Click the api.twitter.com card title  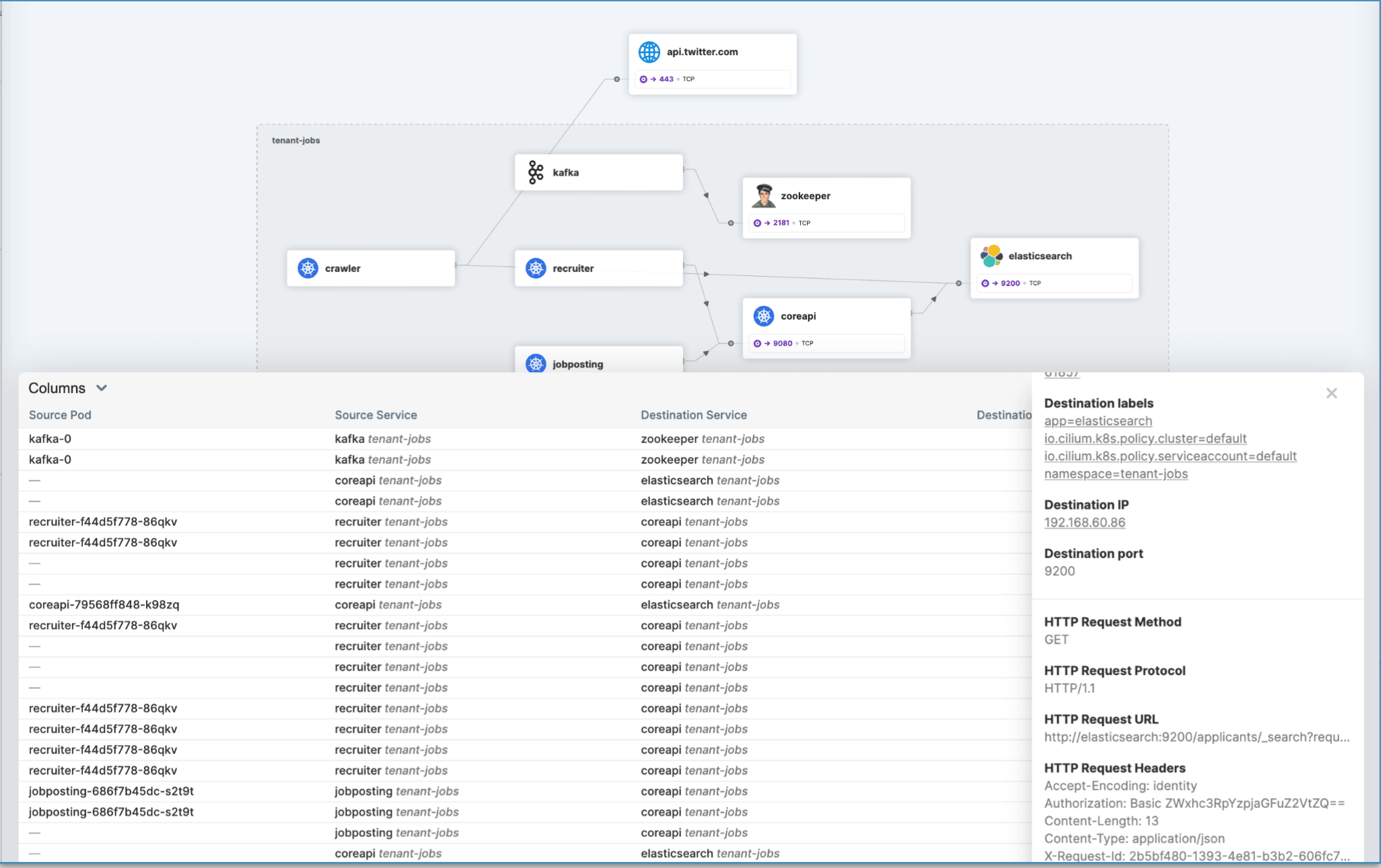[x=703, y=52]
